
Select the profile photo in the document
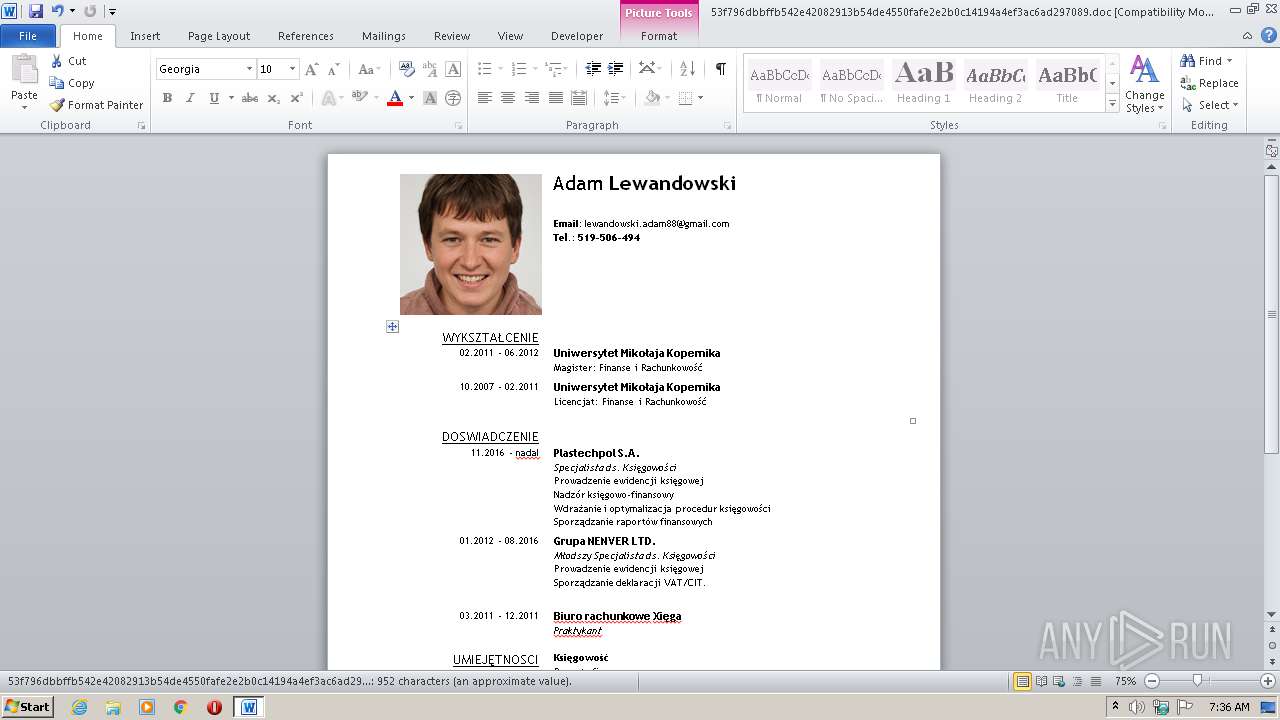coord(471,245)
